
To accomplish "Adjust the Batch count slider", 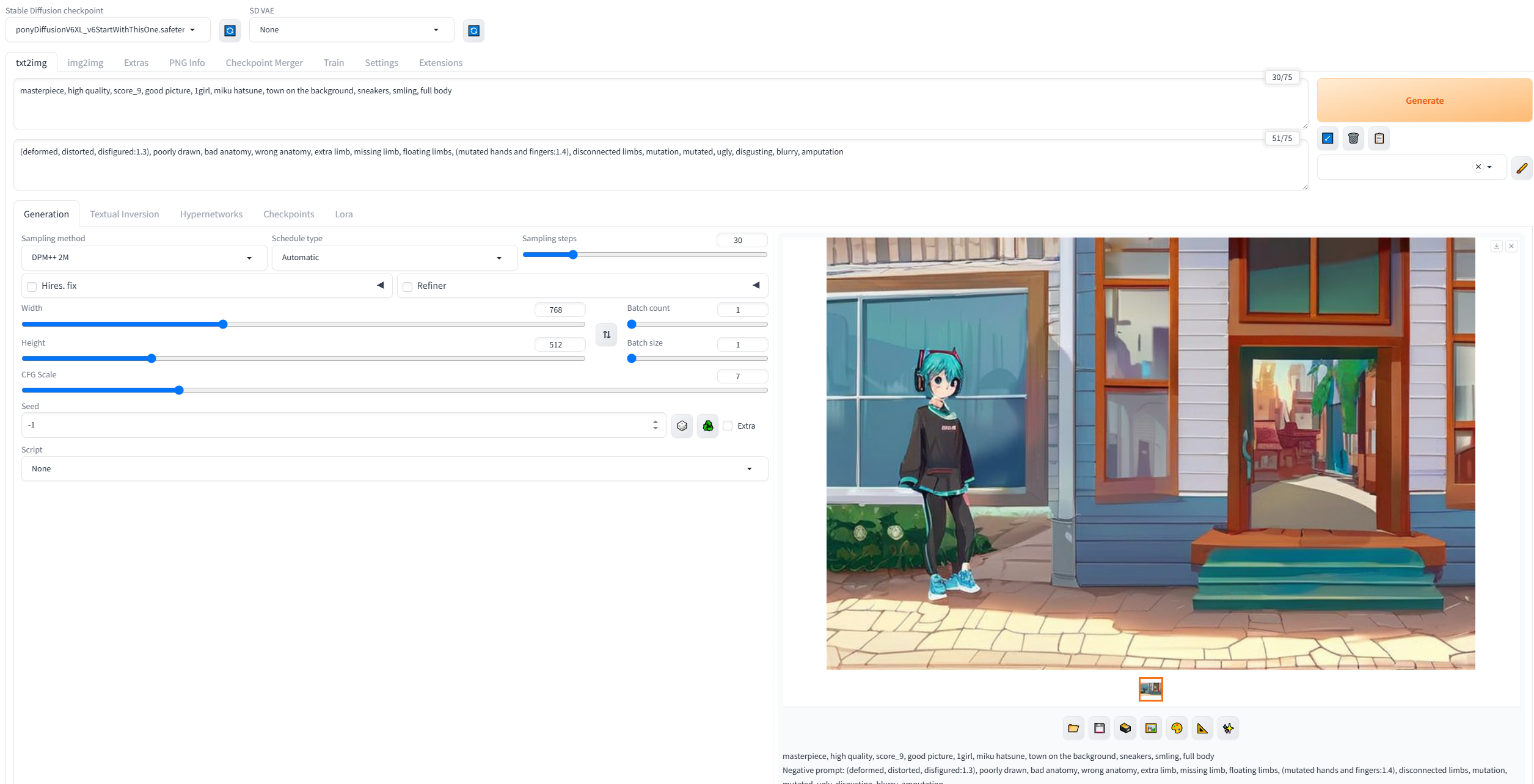I will [x=697, y=324].
